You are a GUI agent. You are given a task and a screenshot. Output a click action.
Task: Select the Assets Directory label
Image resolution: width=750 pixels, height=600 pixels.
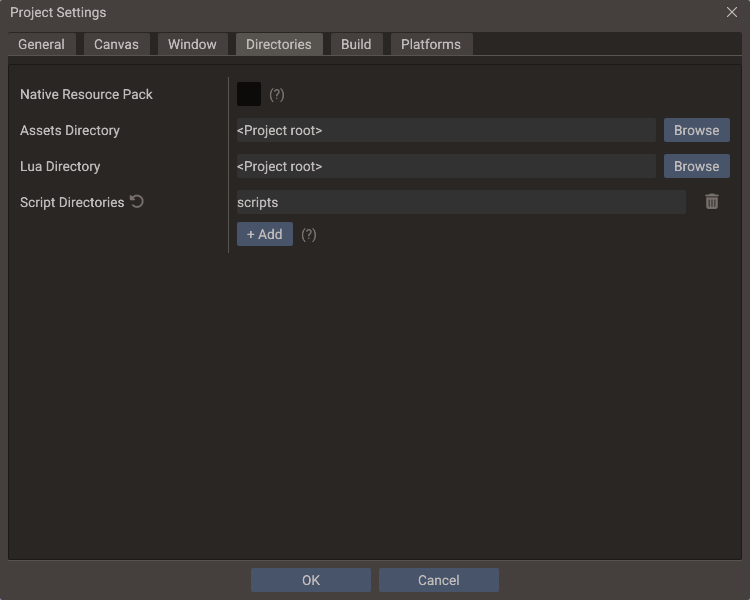coord(70,130)
